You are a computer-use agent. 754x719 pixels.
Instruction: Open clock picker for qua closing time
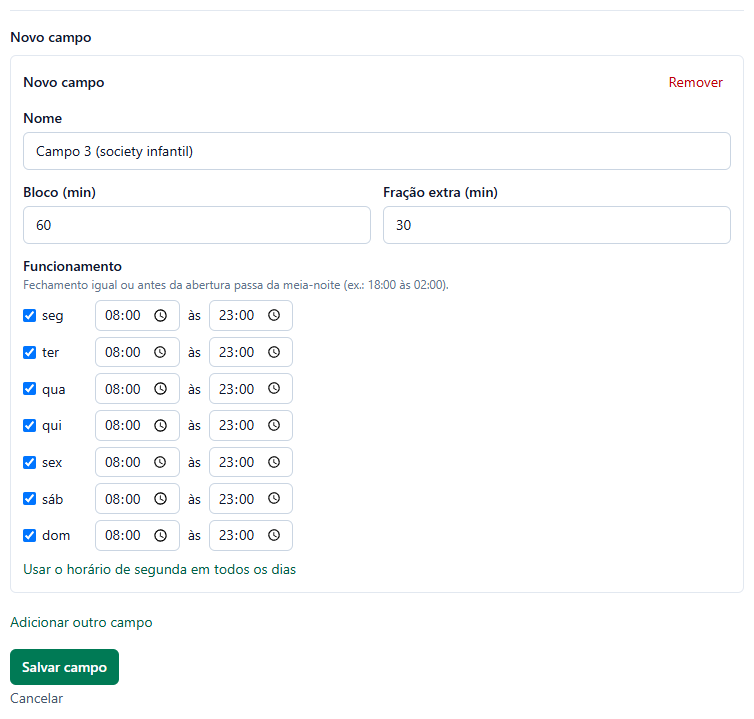[x=274, y=389]
